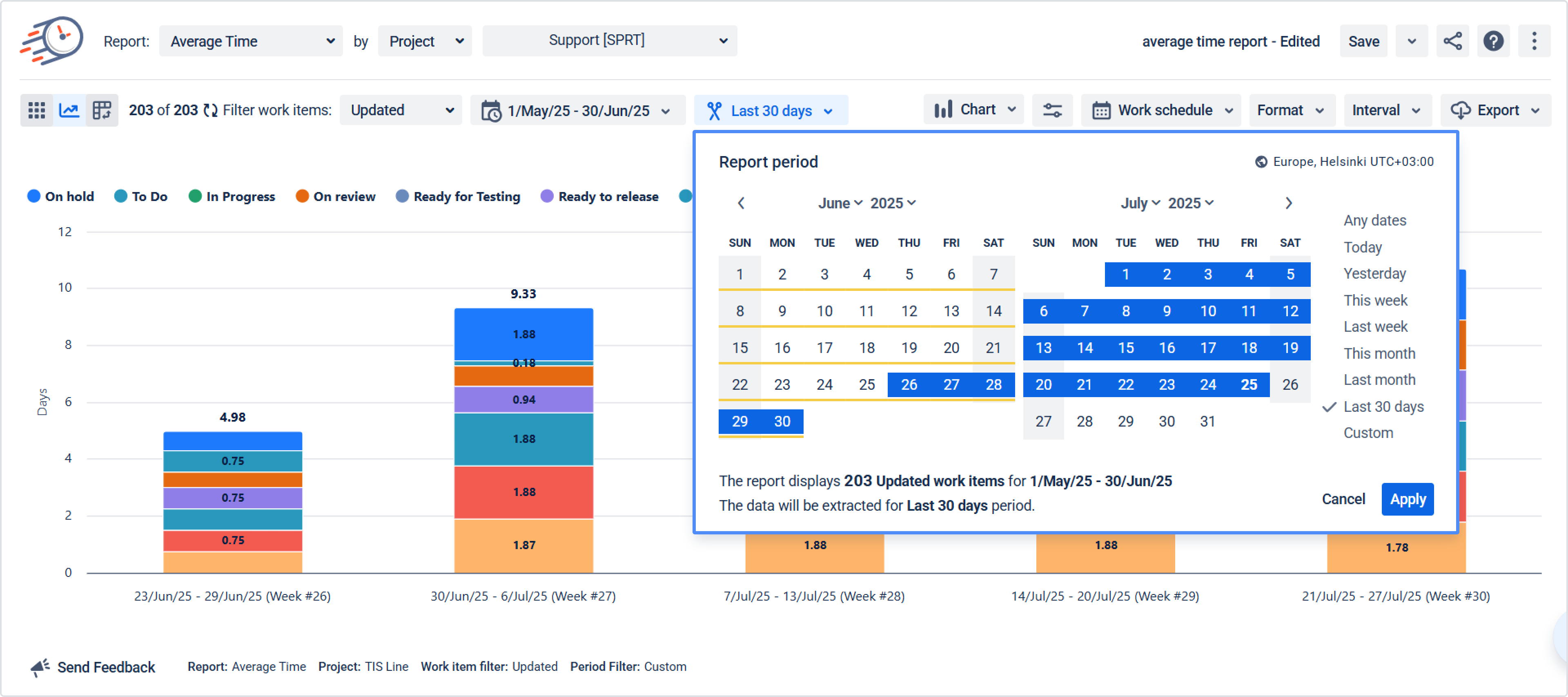Select the line chart view icon
1568x697 pixels.
click(69, 110)
